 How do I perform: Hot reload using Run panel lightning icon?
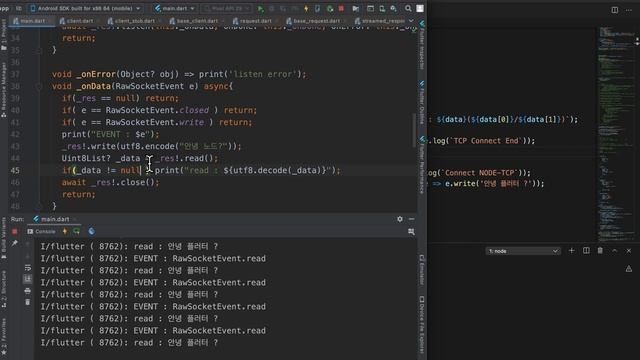(x=64, y=231)
